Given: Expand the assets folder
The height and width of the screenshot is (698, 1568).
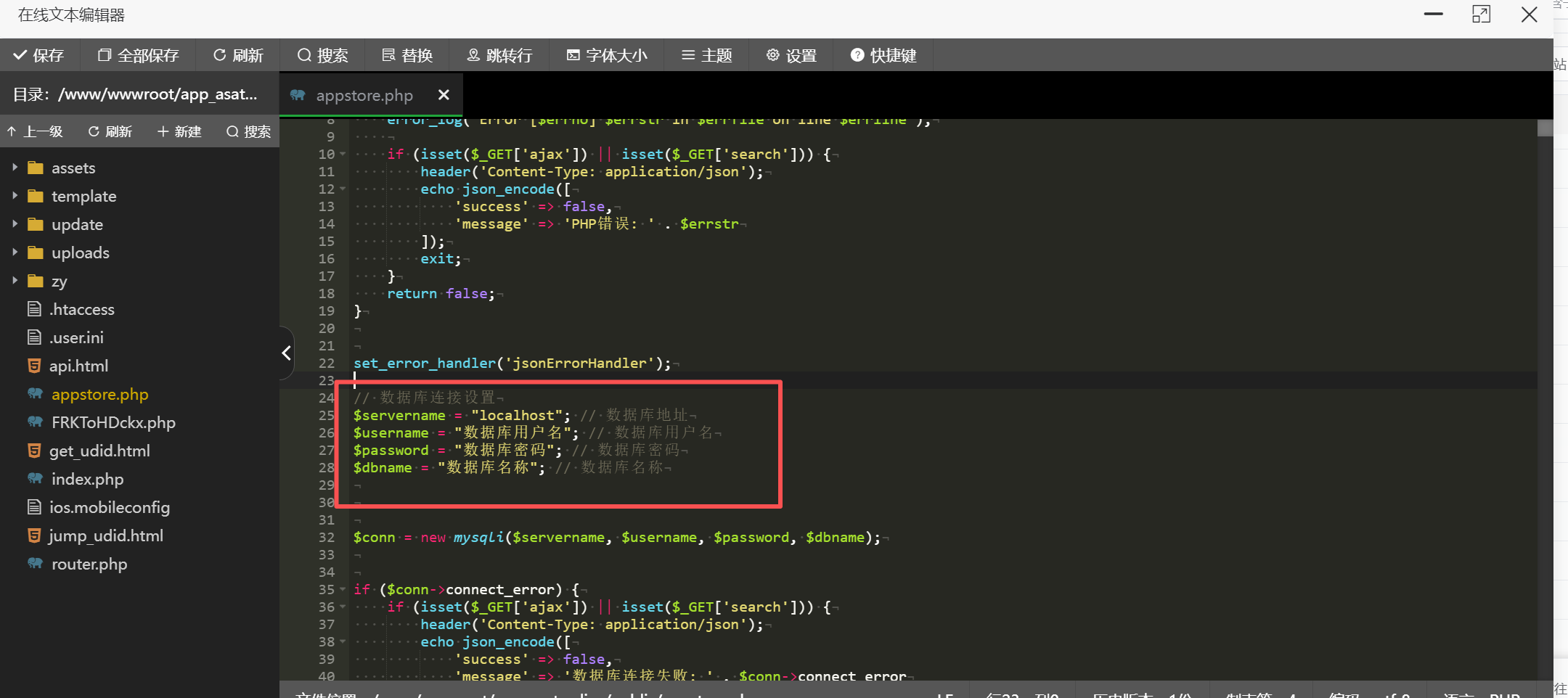Looking at the screenshot, I should point(15,168).
